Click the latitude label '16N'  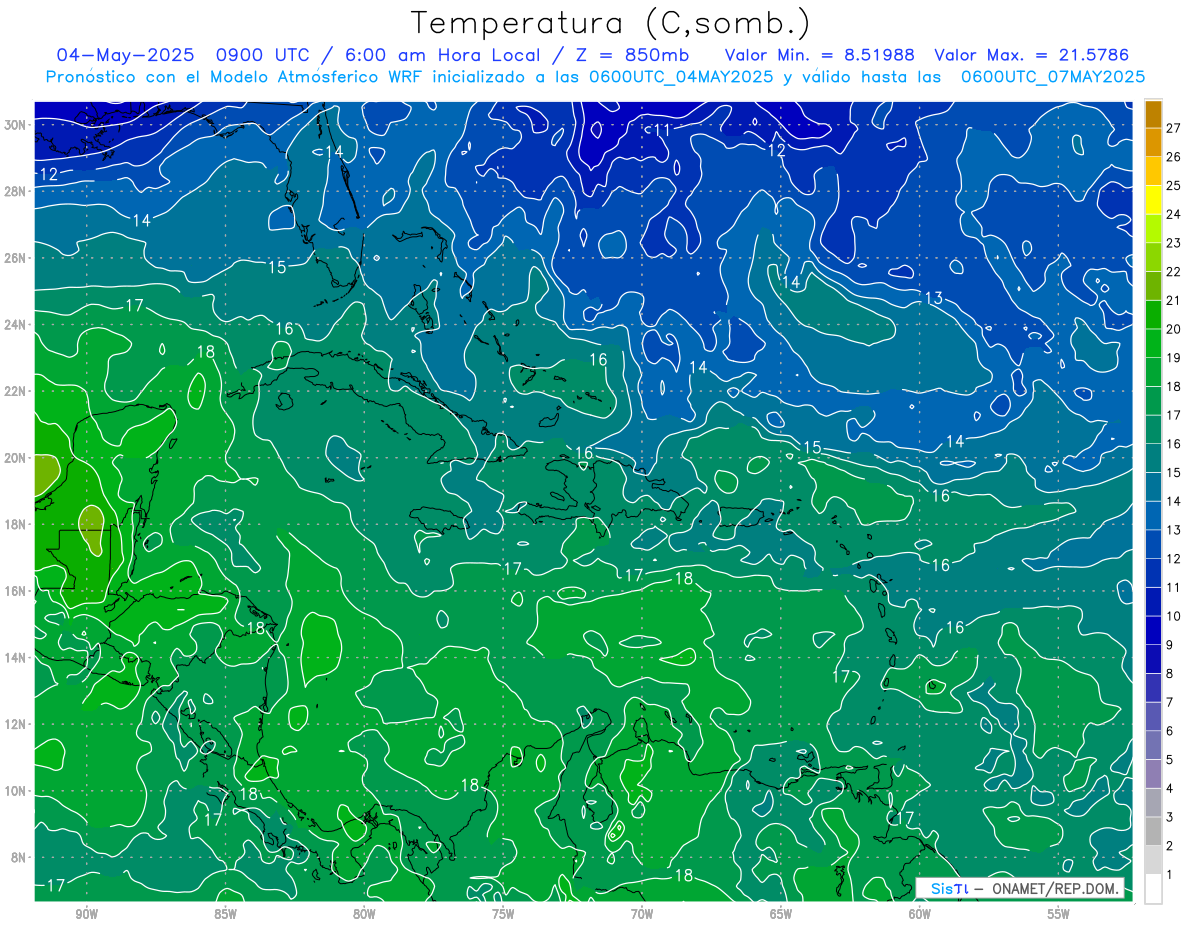16,591
